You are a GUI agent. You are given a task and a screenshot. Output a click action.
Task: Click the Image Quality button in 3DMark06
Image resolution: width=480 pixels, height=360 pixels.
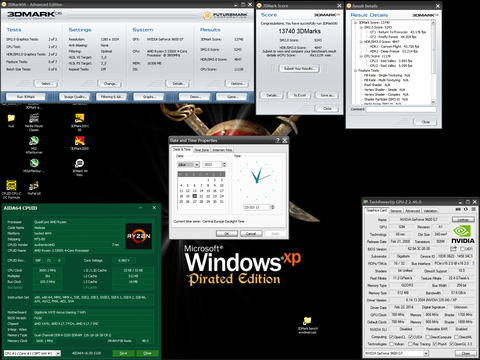click(75, 97)
